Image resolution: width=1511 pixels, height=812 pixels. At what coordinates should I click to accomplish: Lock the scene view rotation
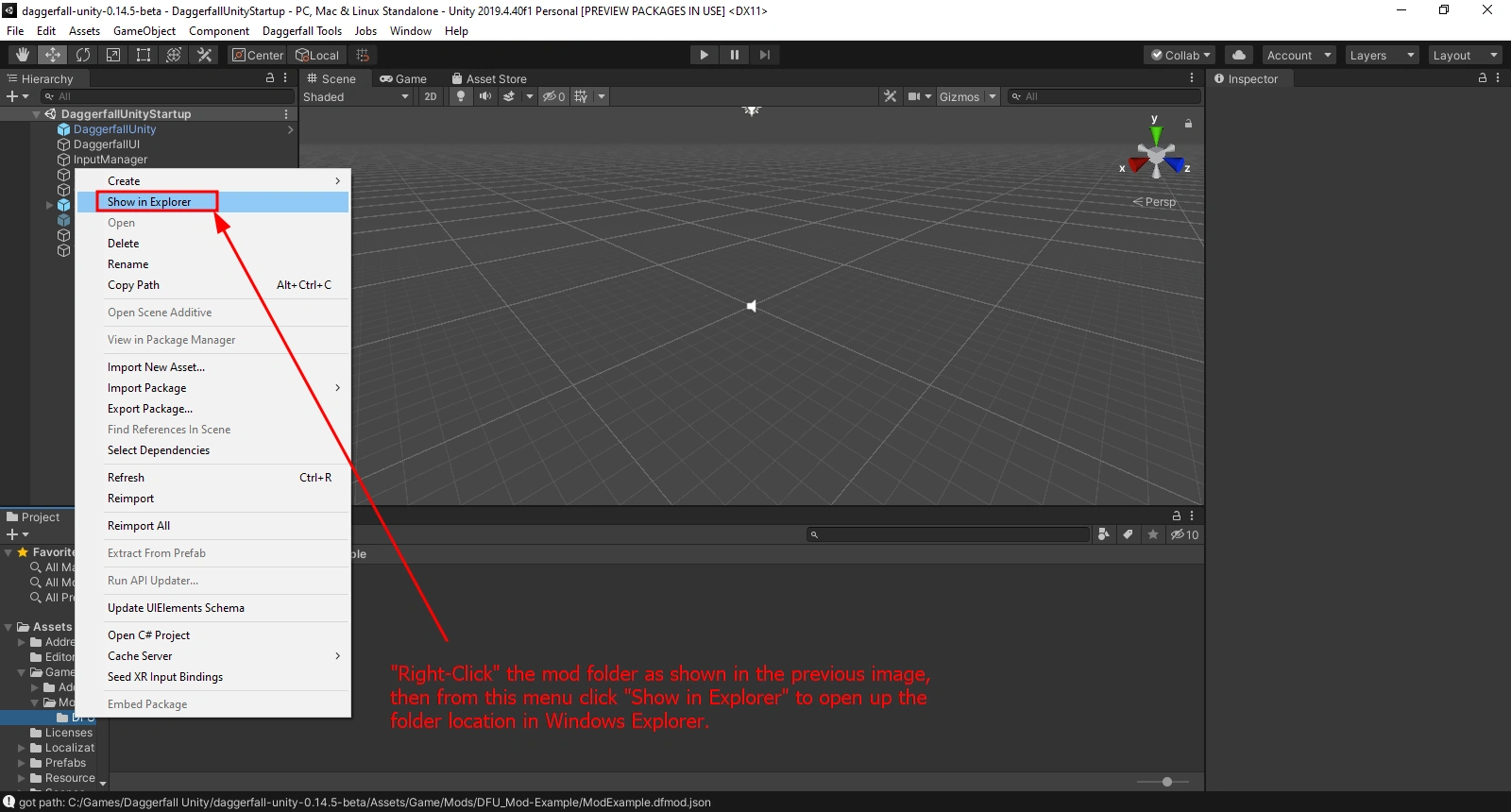pyautogui.click(x=1188, y=124)
